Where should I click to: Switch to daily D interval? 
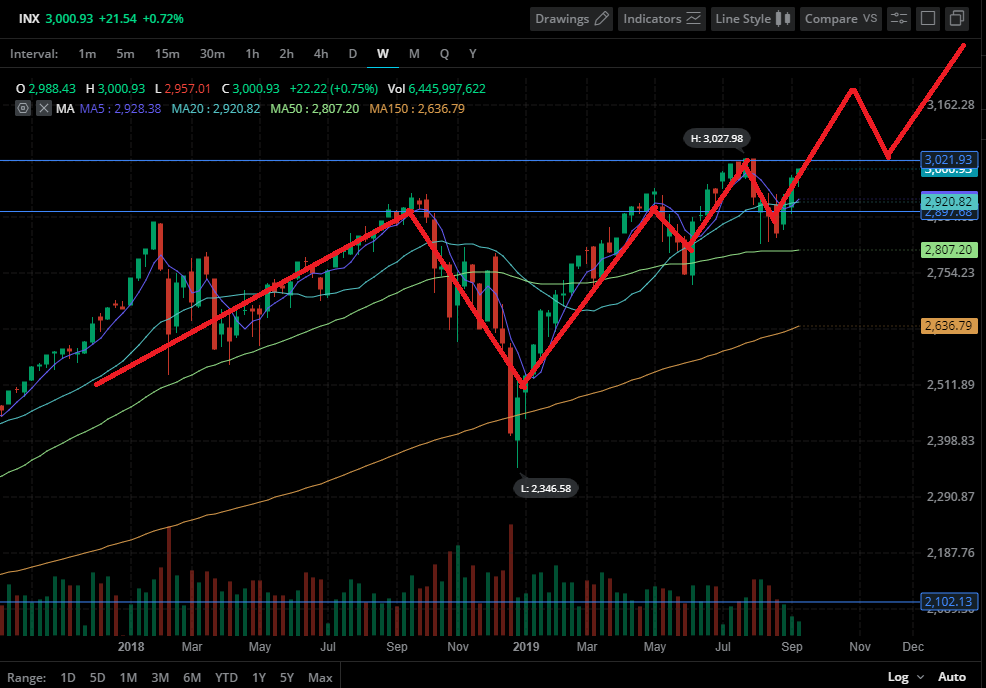353,54
